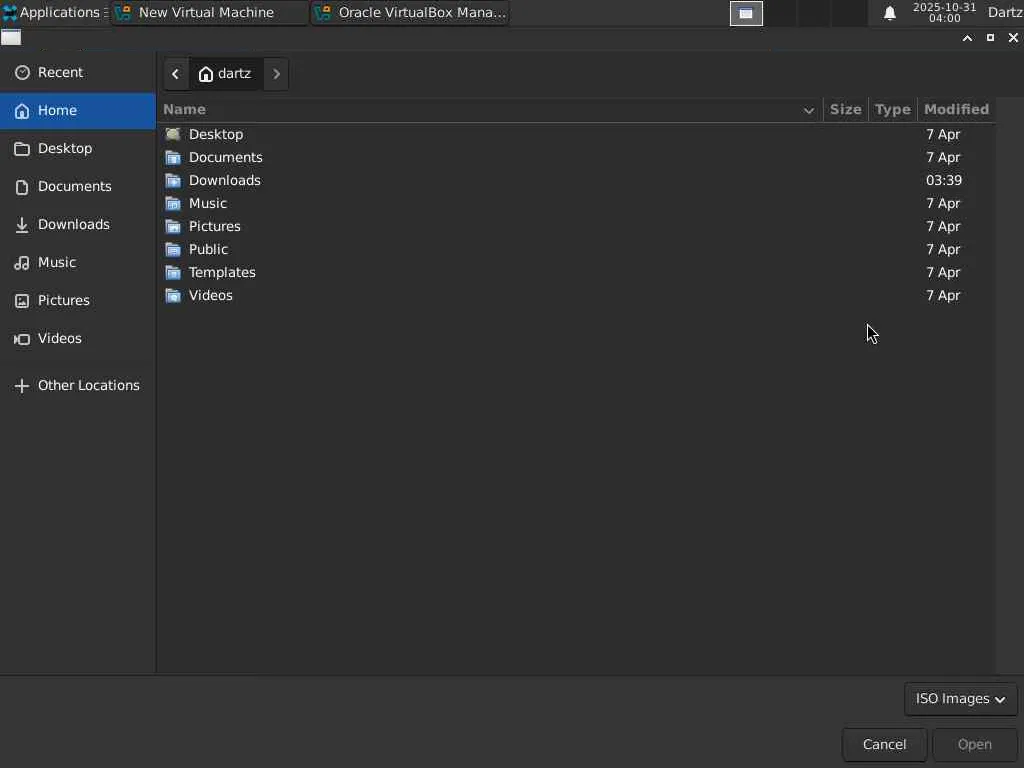Click the Downloads folder icon in file list

[x=173, y=180]
